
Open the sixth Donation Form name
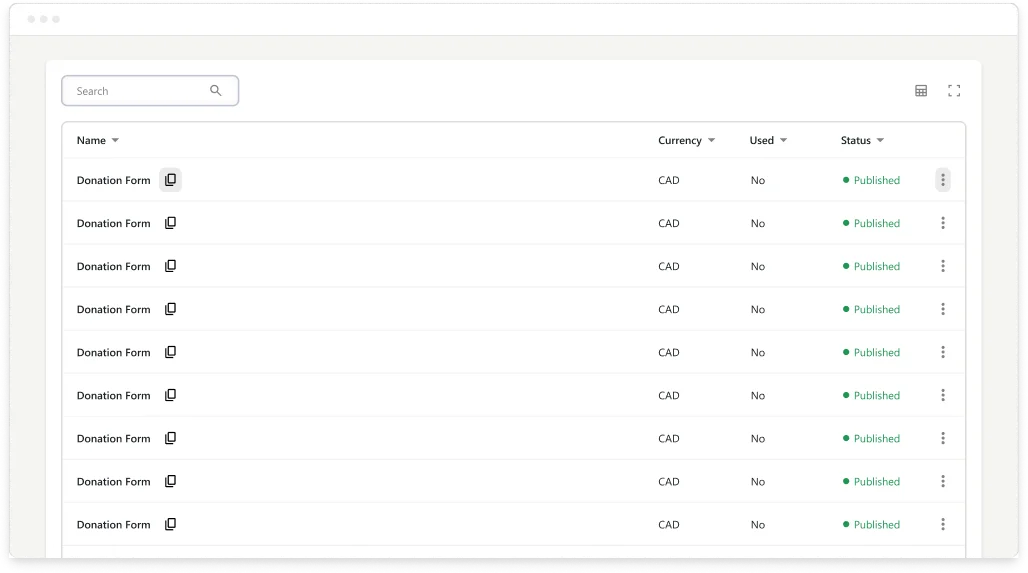pos(113,396)
